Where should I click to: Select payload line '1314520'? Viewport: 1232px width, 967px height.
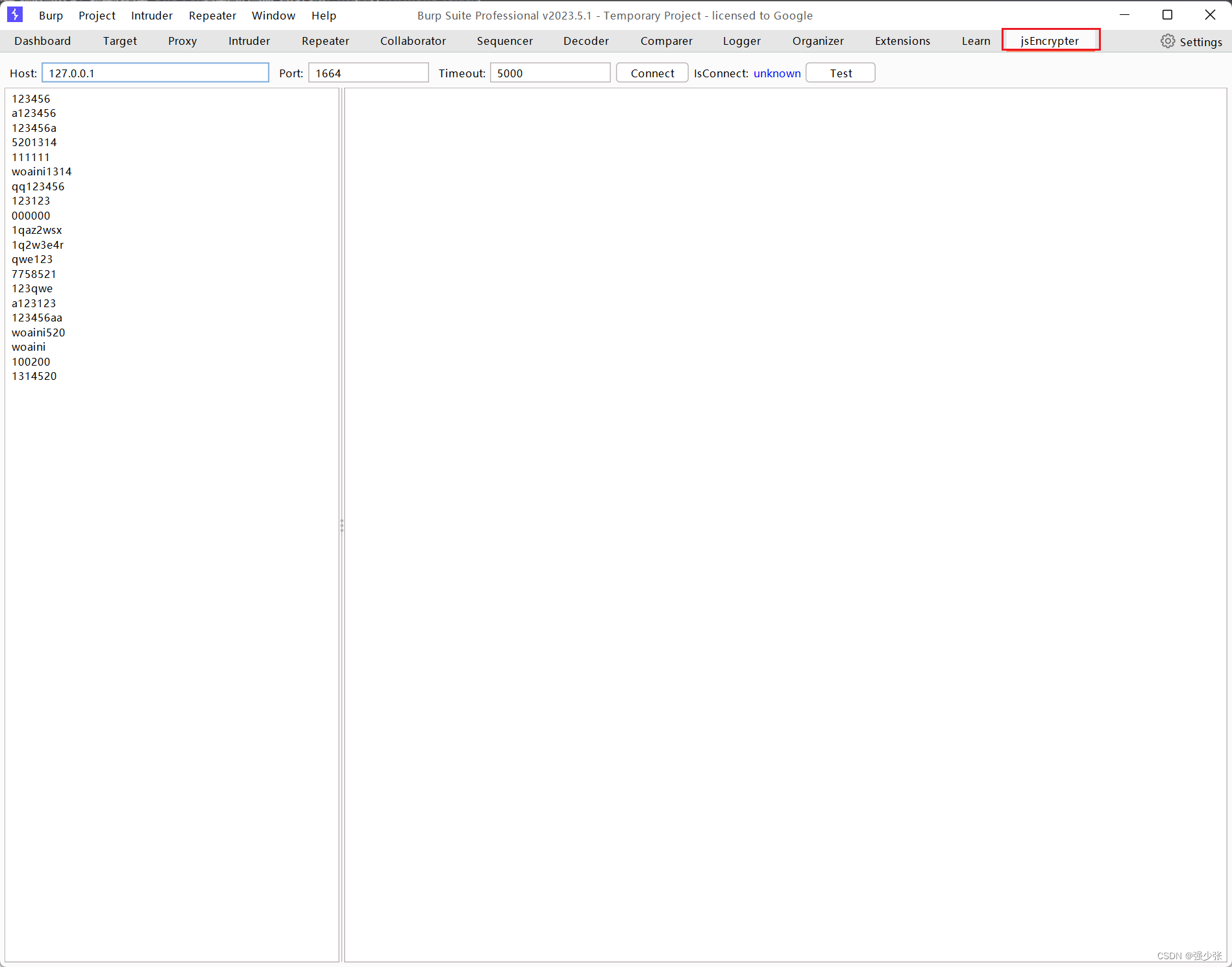pos(34,376)
